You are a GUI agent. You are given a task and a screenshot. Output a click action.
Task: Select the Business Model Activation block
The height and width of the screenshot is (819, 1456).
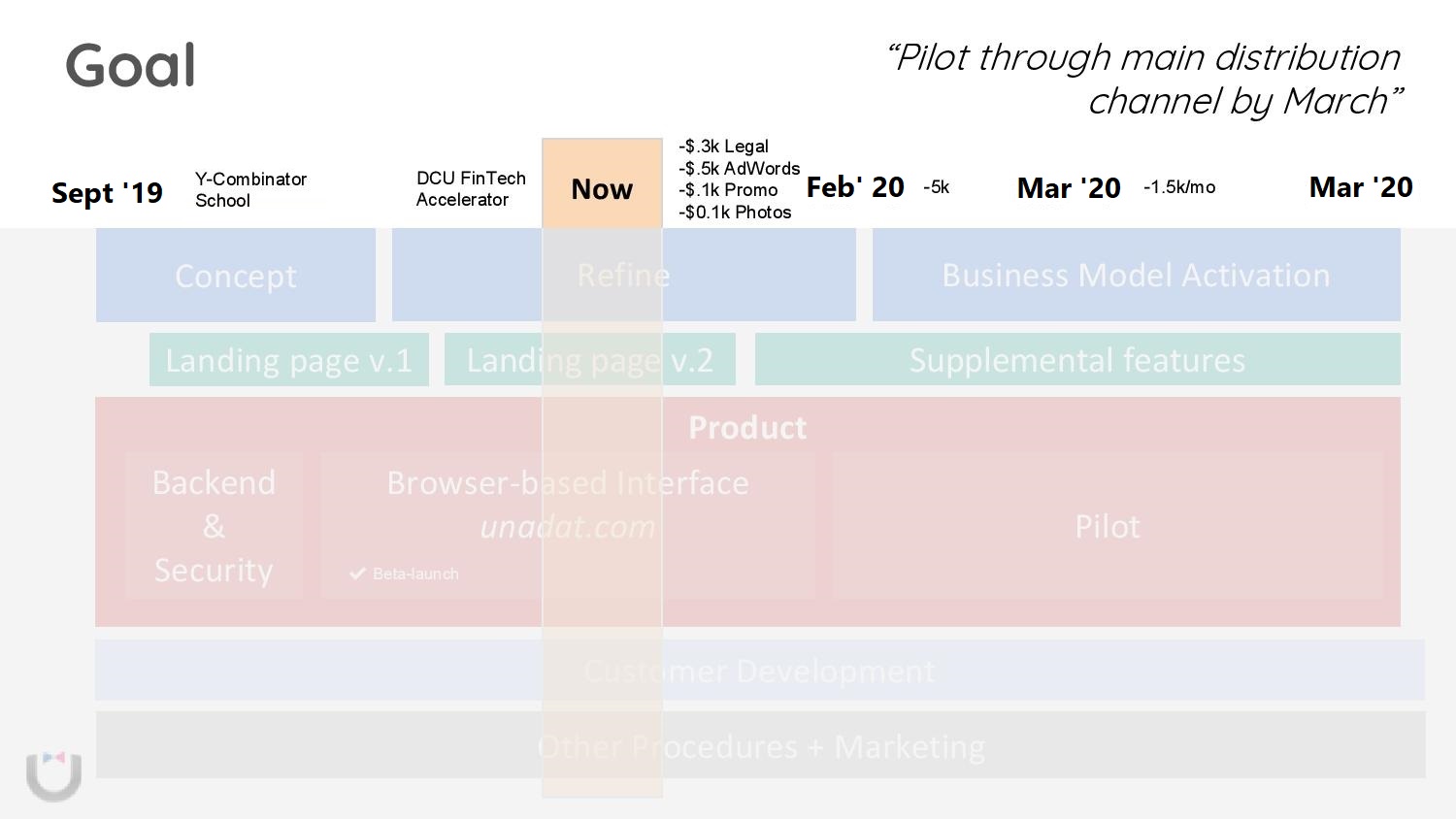click(1137, 276)
